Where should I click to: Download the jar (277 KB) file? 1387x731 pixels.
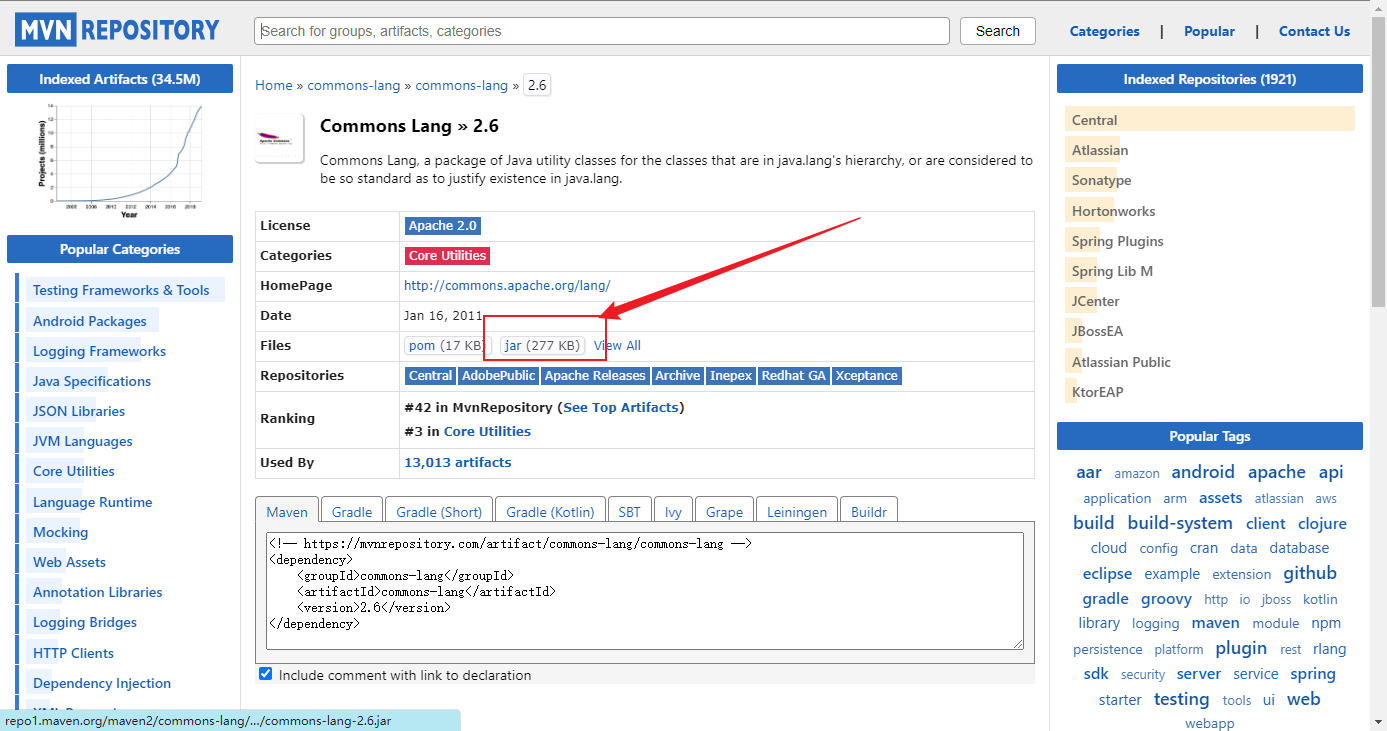tap(542, 345)
